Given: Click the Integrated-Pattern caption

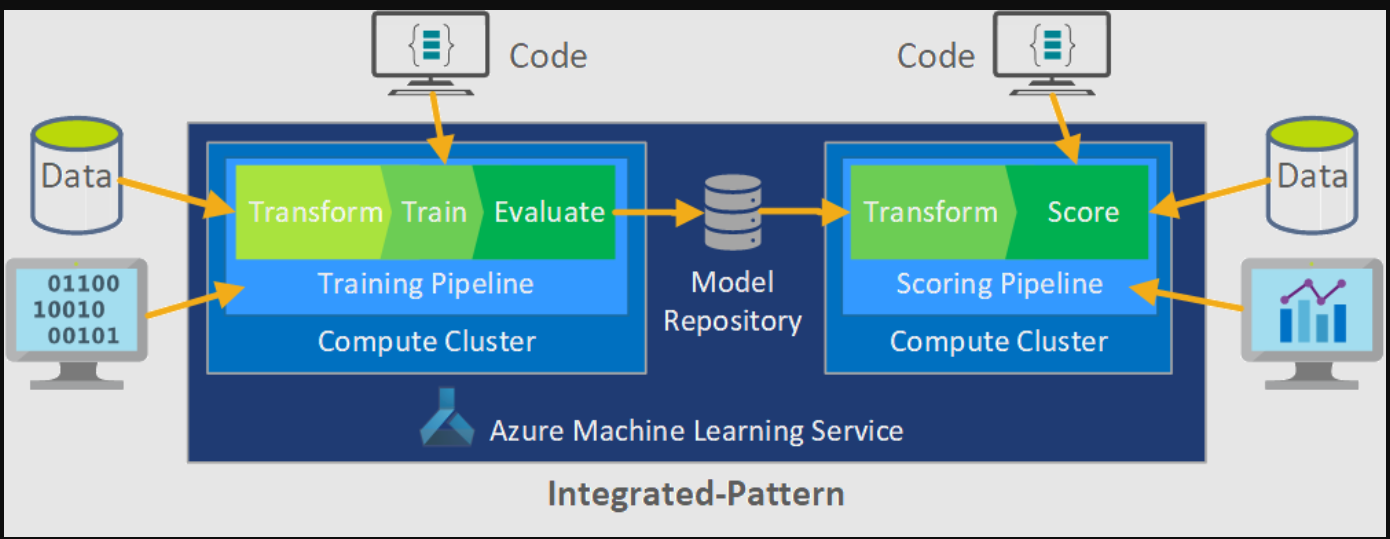Looking at the screenshot, I should 696,493.
